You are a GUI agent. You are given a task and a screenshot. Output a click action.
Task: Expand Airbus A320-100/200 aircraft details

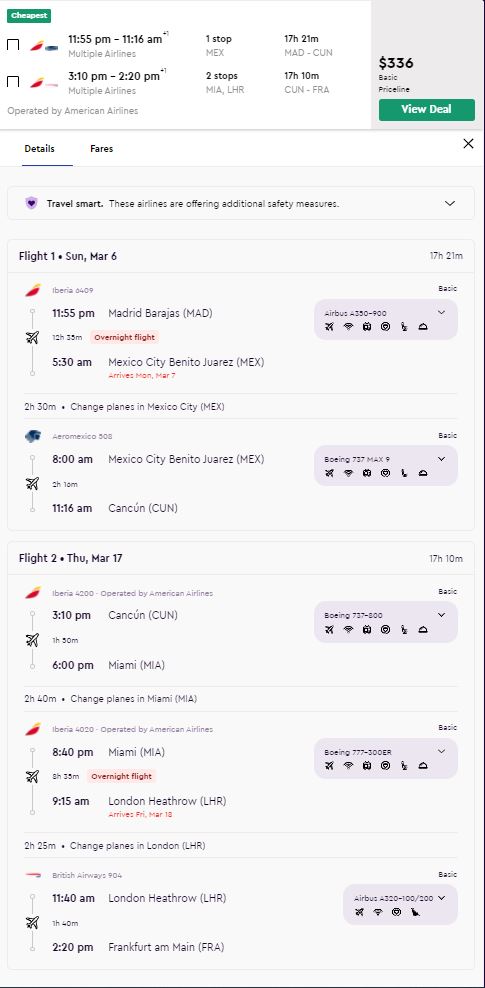coord(441,898)
